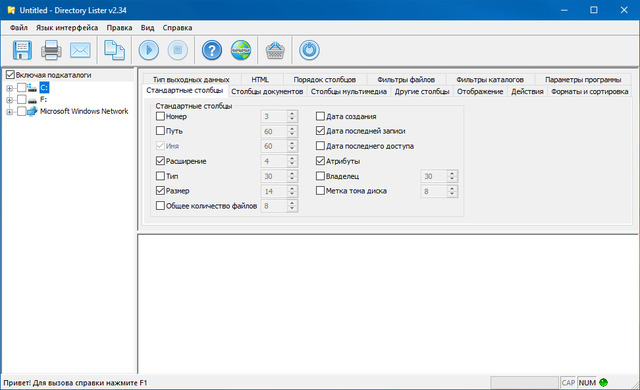Click the power exit toolbar icon

coord(309,50)
